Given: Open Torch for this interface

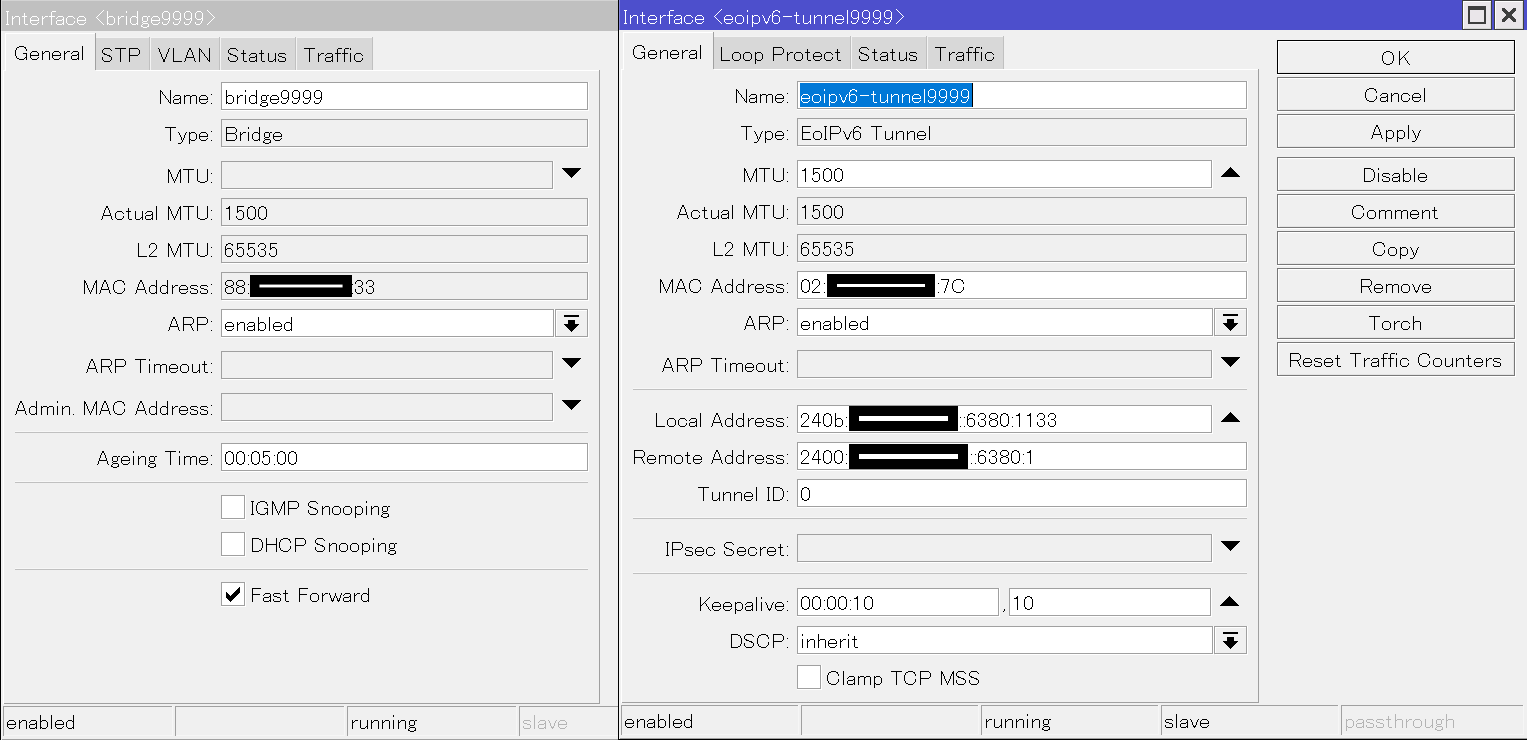Looking at the screenshot, I should 1394,322.
